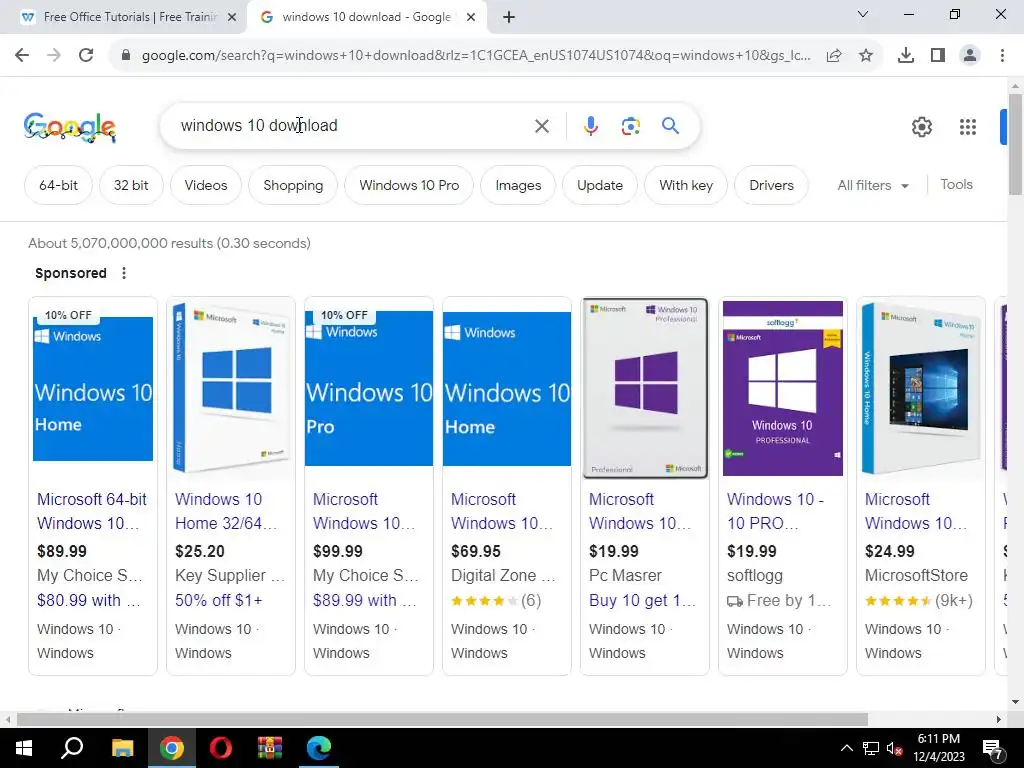Go back to the previous page
Image resolution: width=1024 pixels, height=768 pixels.
(x=22, y=56)
